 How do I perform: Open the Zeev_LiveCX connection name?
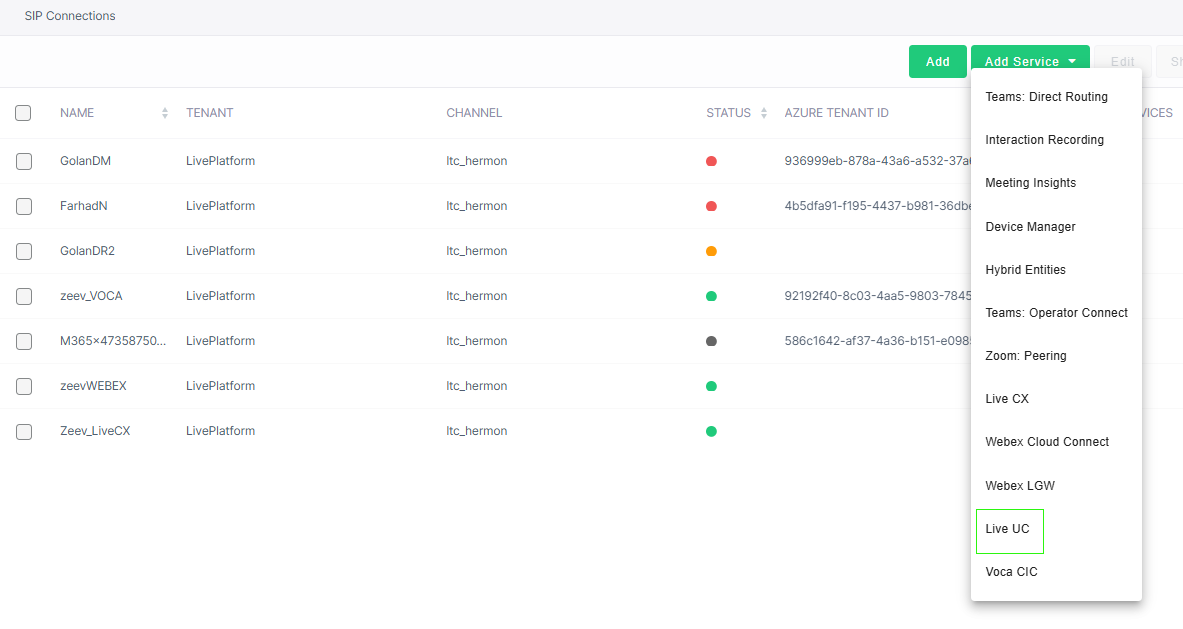(x=95, y=431)
